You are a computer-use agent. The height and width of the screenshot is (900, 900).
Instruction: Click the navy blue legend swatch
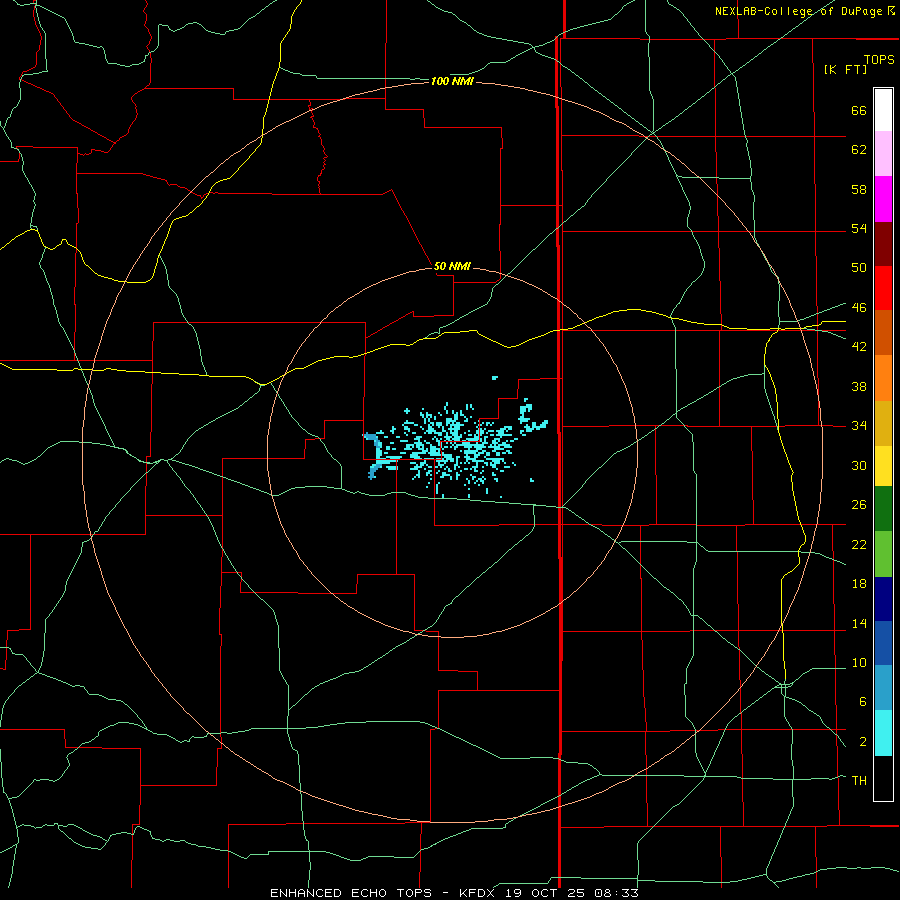[x=883, y=599]
